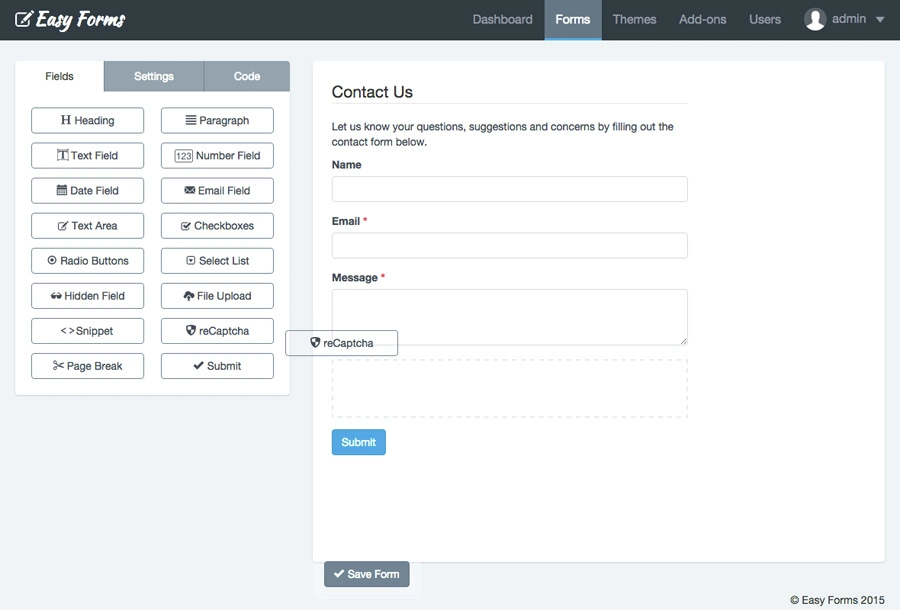Click the Heading field button
Screen dimensions: 900x610
(87, 121)
